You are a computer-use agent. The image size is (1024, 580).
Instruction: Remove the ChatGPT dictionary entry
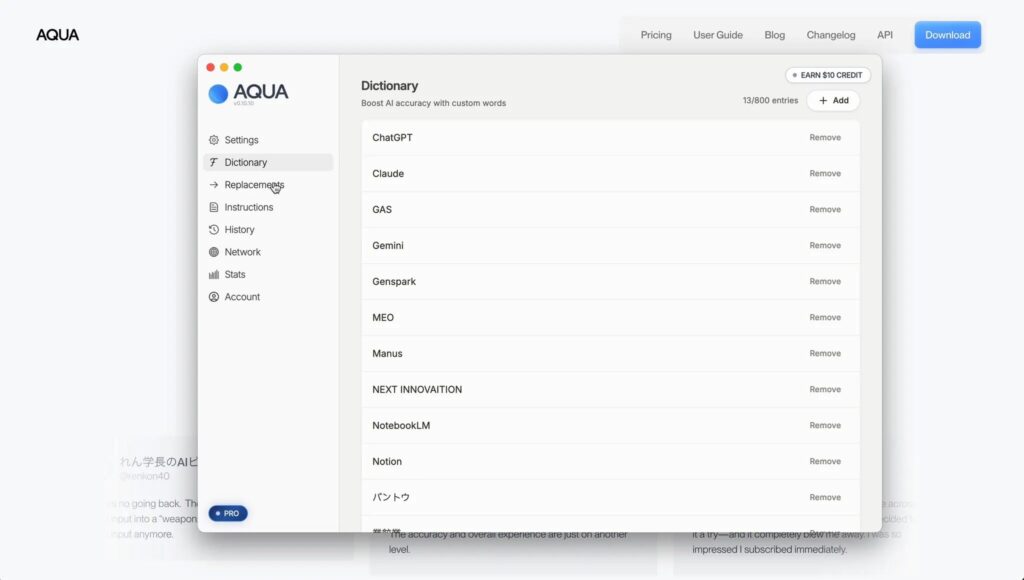pos(825,138)
